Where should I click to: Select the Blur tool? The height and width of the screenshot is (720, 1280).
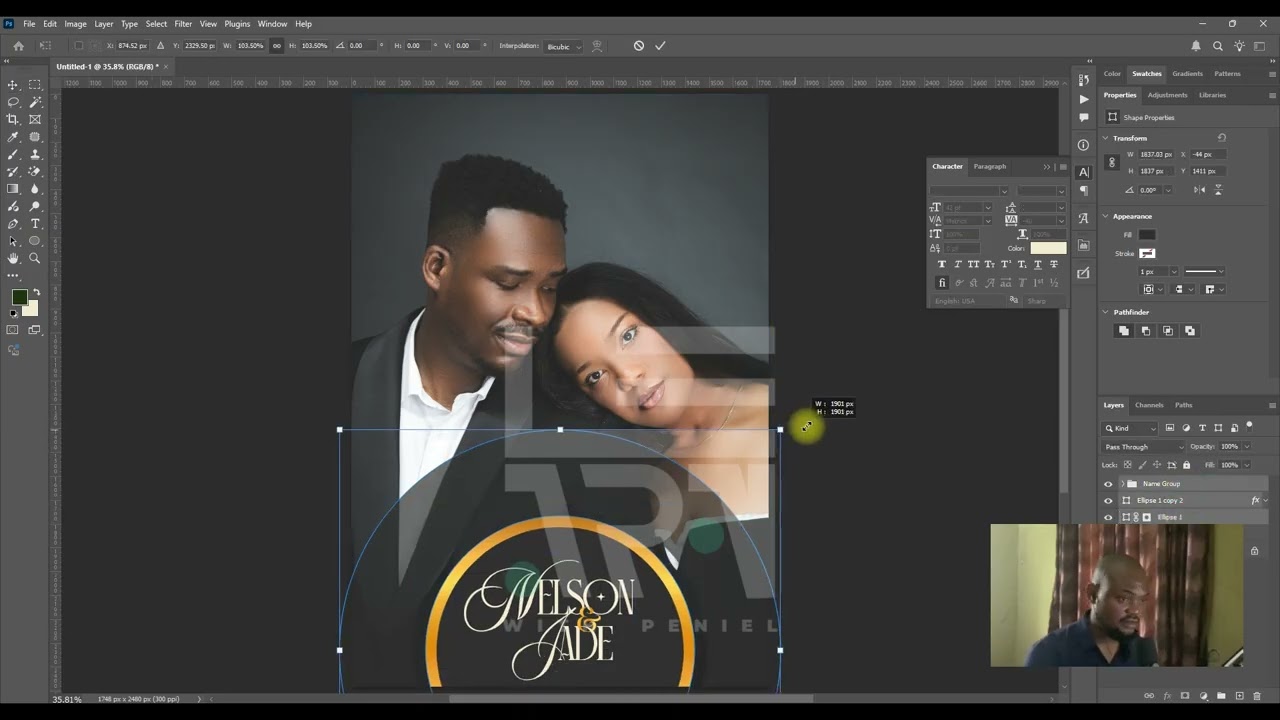(35, 189)
